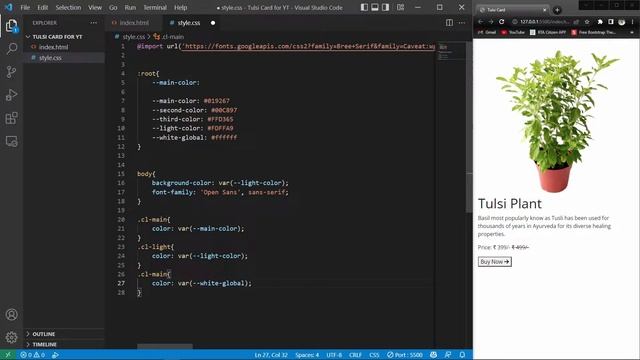Click the notifications bell in status bar
Screen dimensions: 640x360
point(462,355)
